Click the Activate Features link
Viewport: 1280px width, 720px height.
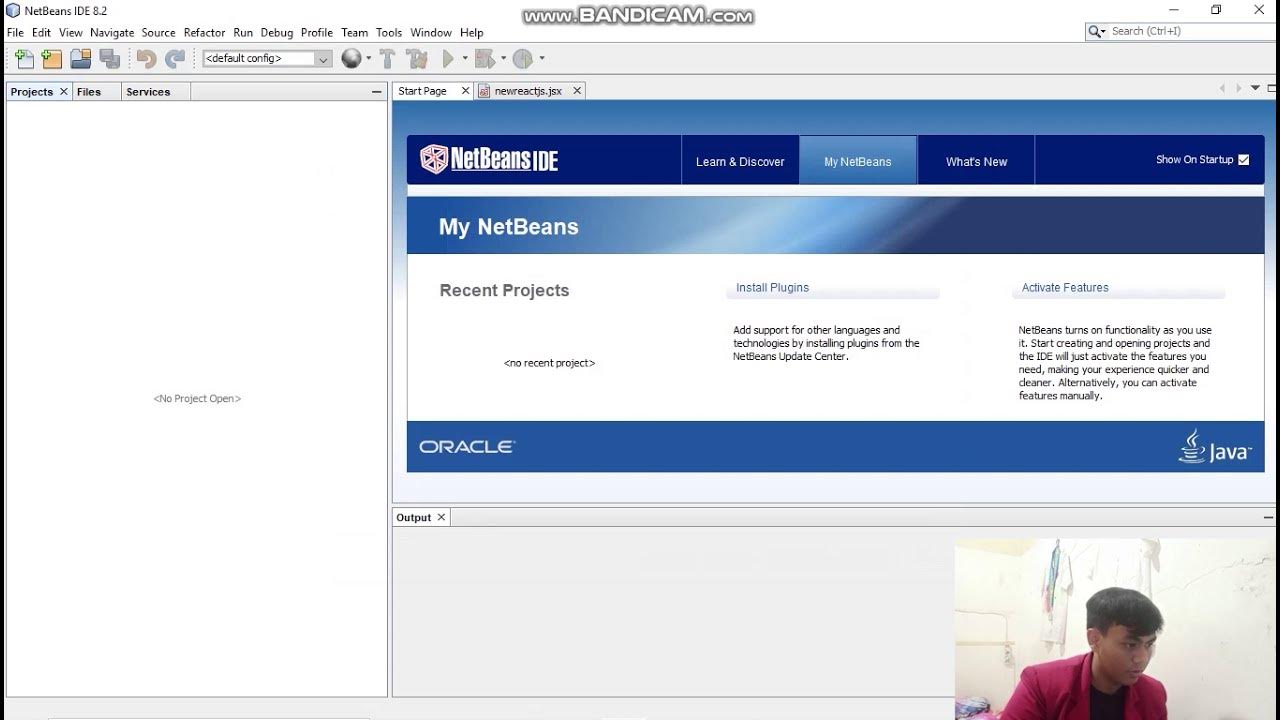1065,288
